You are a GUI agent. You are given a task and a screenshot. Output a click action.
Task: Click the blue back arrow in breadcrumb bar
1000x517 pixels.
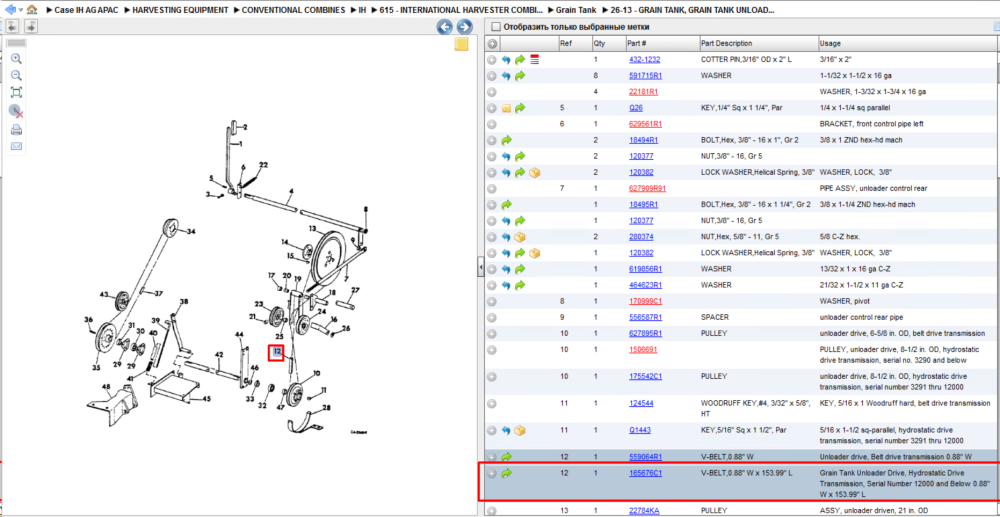[10, 10]
